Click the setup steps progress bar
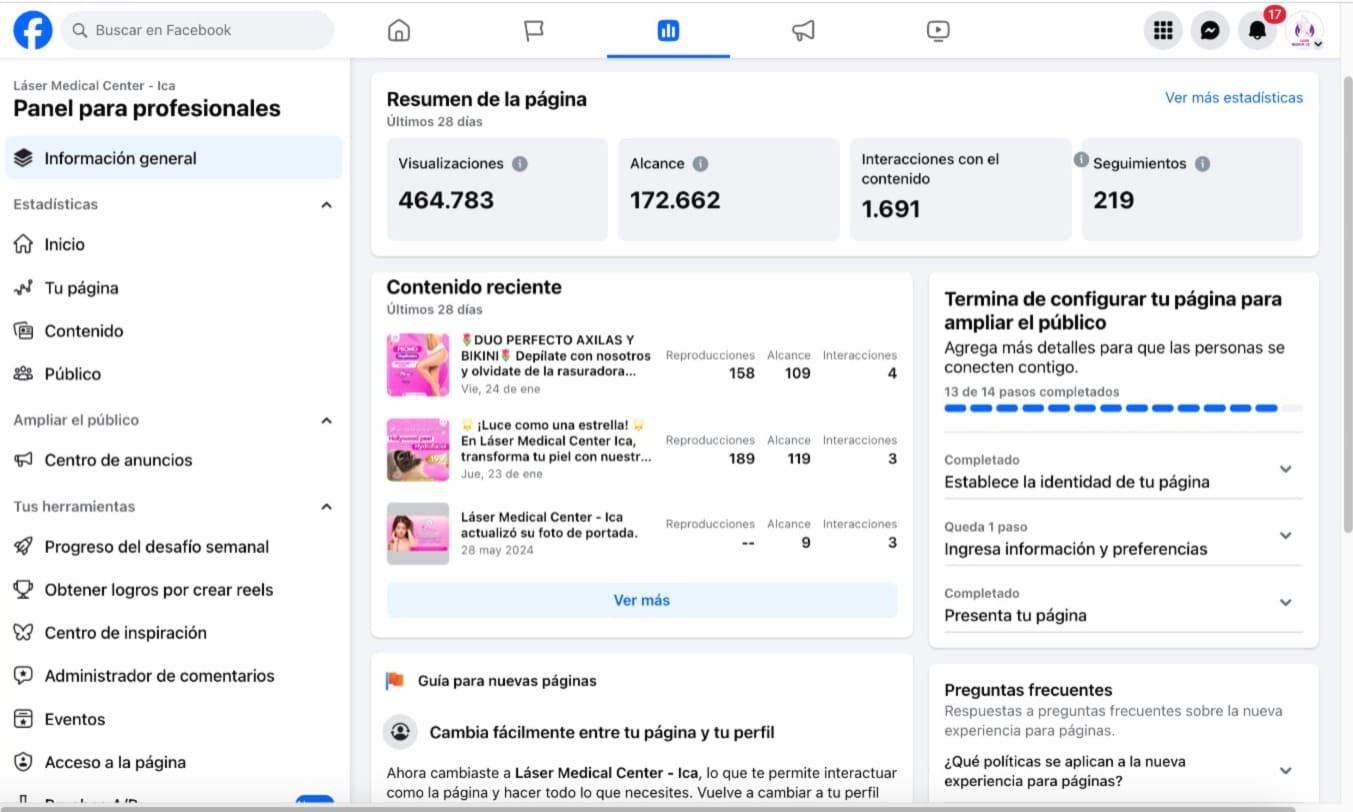Viewport: 1353px width, 812px height. point(1123,408)
